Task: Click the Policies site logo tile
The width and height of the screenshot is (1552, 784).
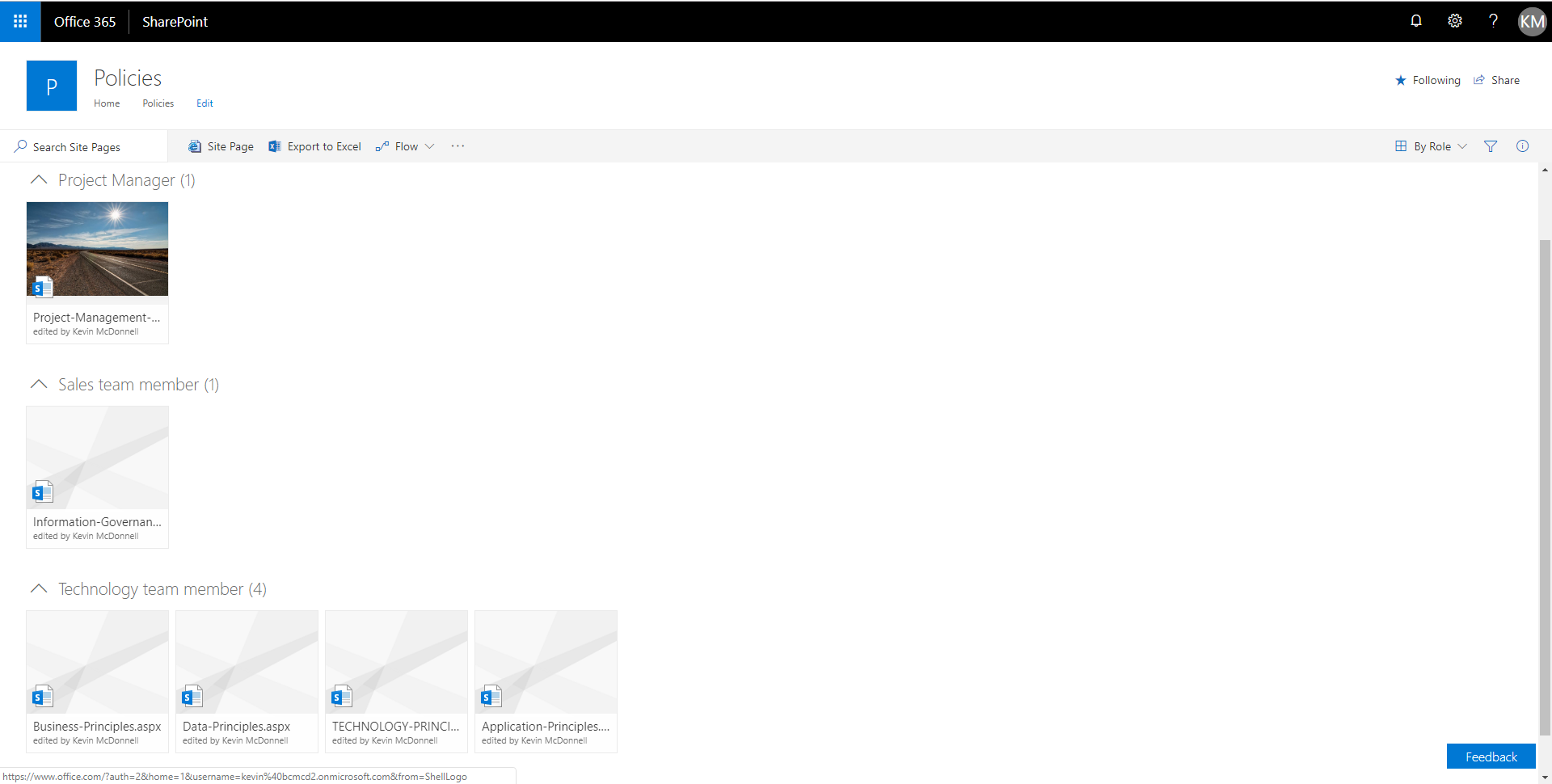Action: (x=52, y=86)
